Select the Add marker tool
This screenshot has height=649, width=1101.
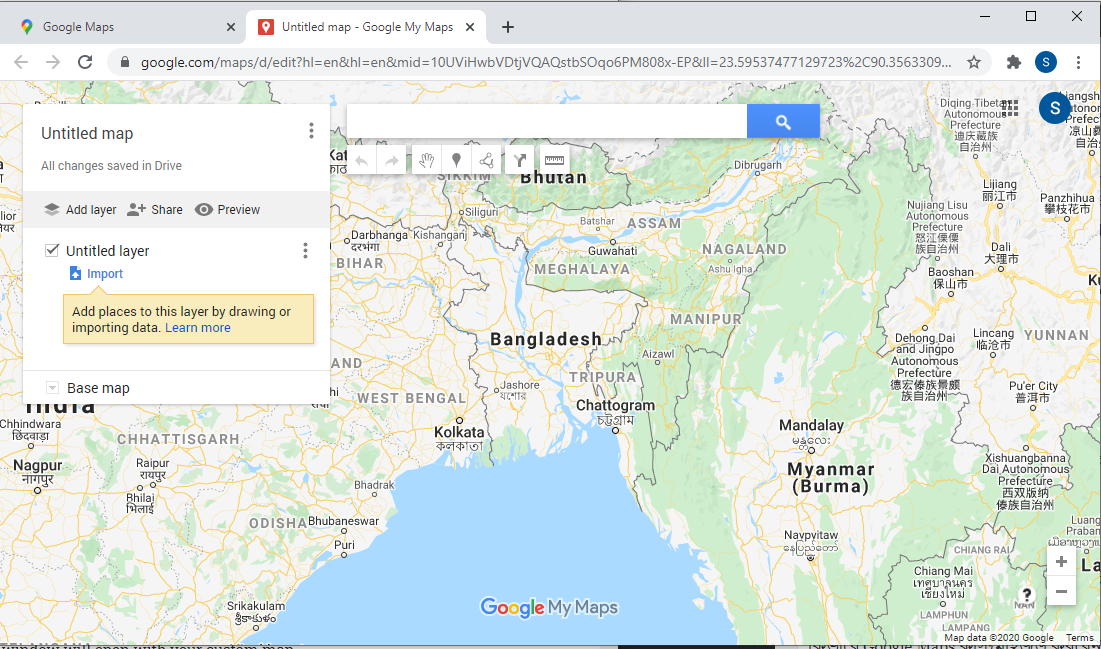pos(457,160)
